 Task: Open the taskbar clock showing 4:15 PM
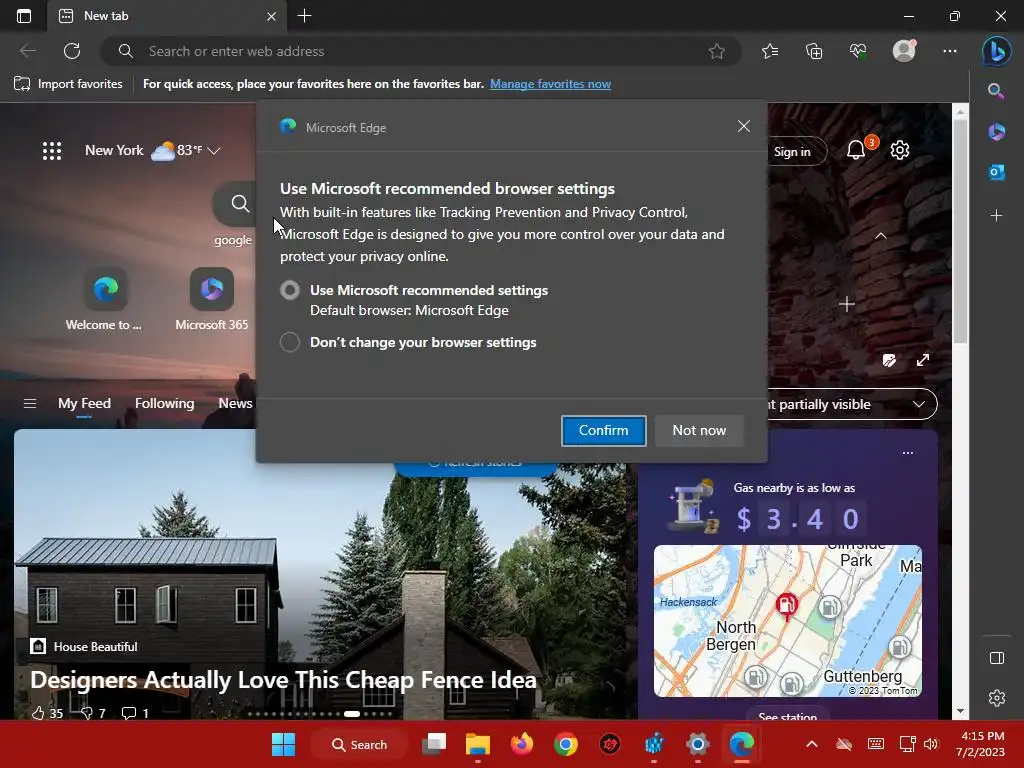coord(980,744)
